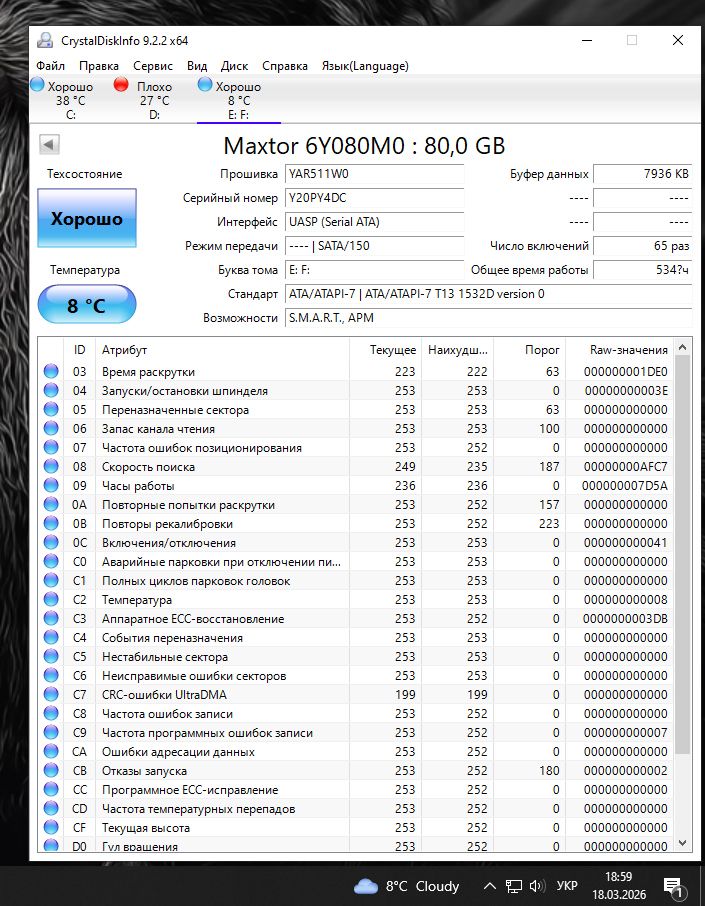
Task: Open the Правка menu
Action: pos(99,66)
